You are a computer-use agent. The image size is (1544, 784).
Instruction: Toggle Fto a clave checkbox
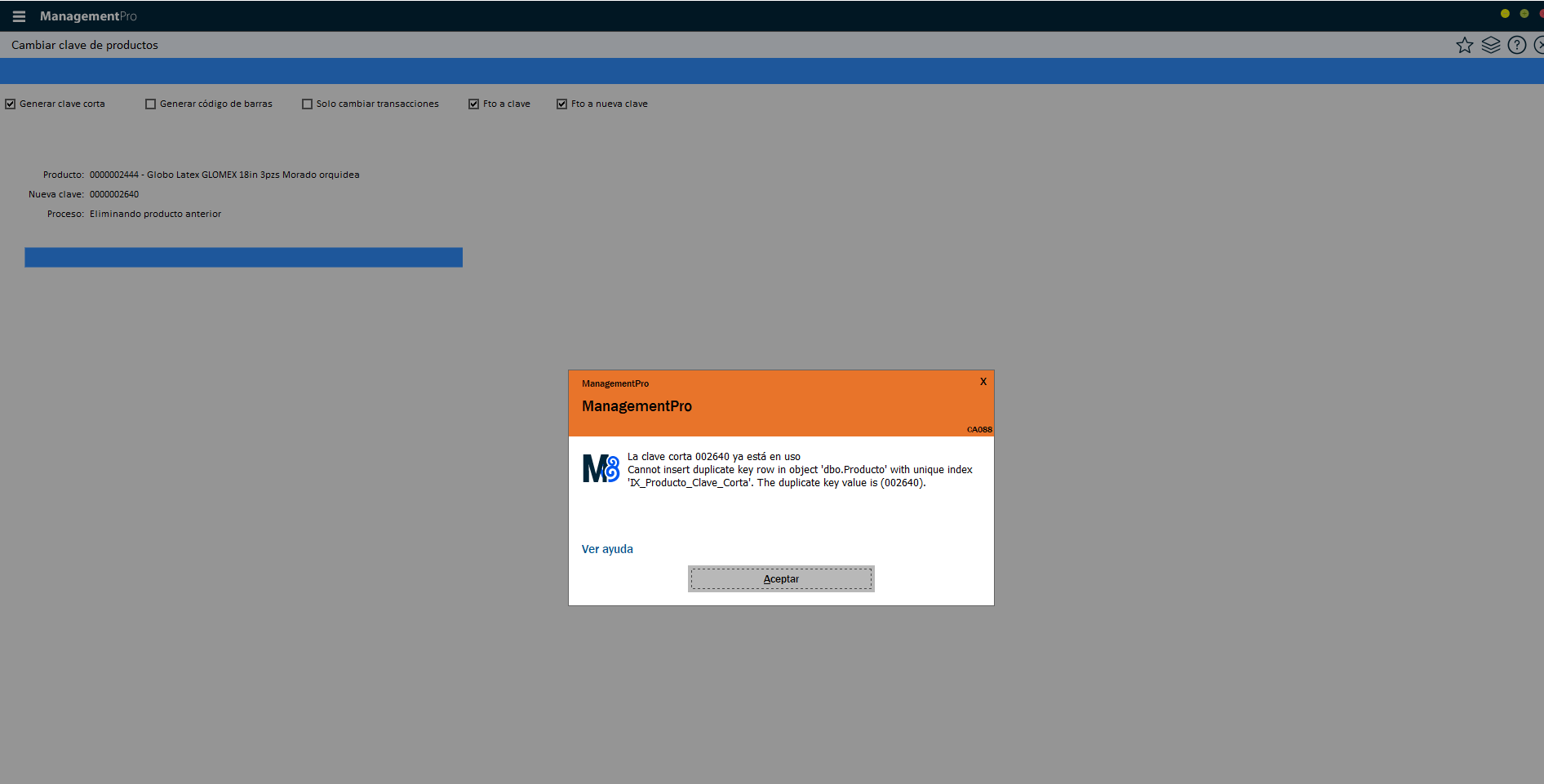(473, 104)
